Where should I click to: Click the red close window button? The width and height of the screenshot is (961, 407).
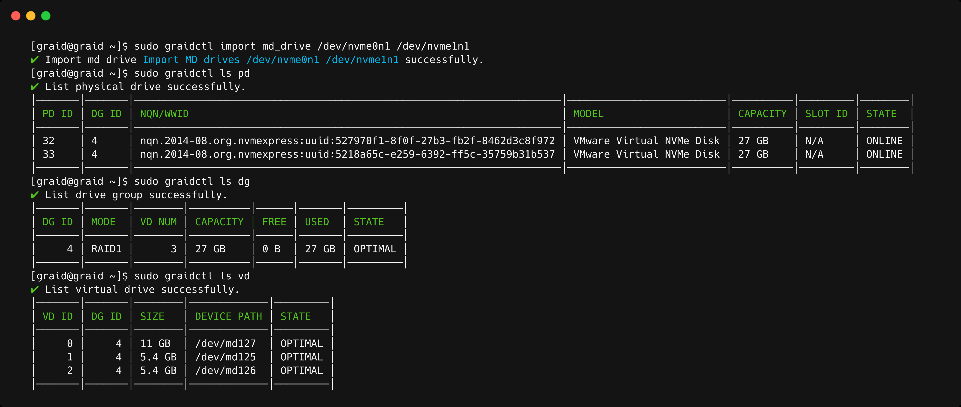(x=16, y=16)
